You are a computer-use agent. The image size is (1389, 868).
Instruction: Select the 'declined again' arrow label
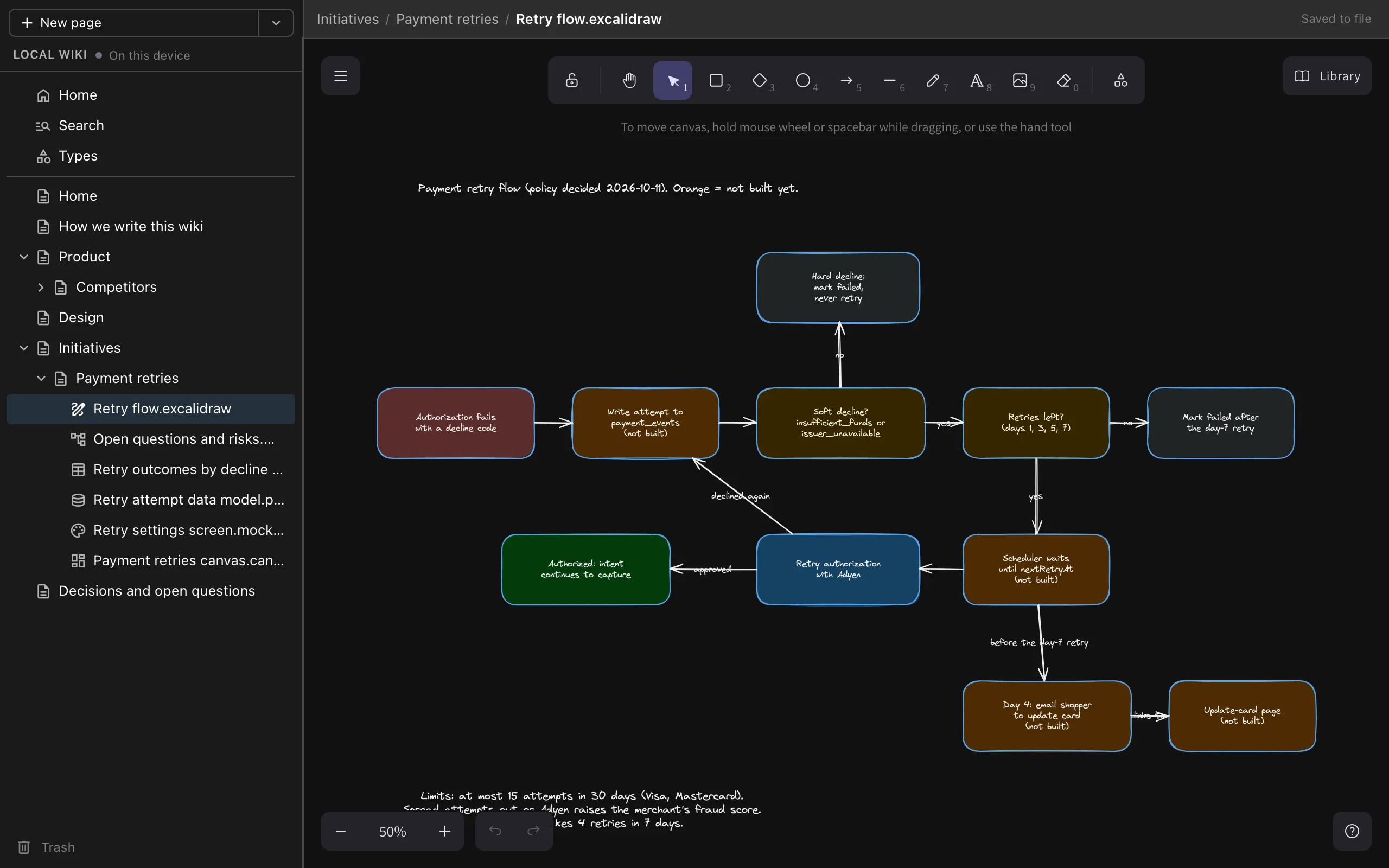(x=741, y=496)
